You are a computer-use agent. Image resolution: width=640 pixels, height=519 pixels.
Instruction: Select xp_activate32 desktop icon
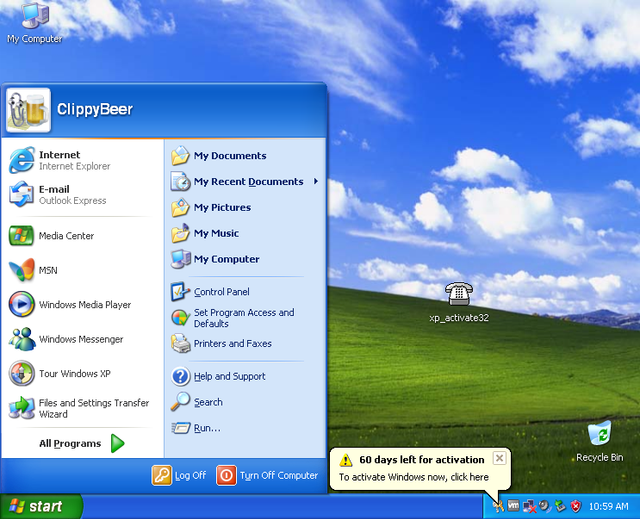click(x=459, y=302)
